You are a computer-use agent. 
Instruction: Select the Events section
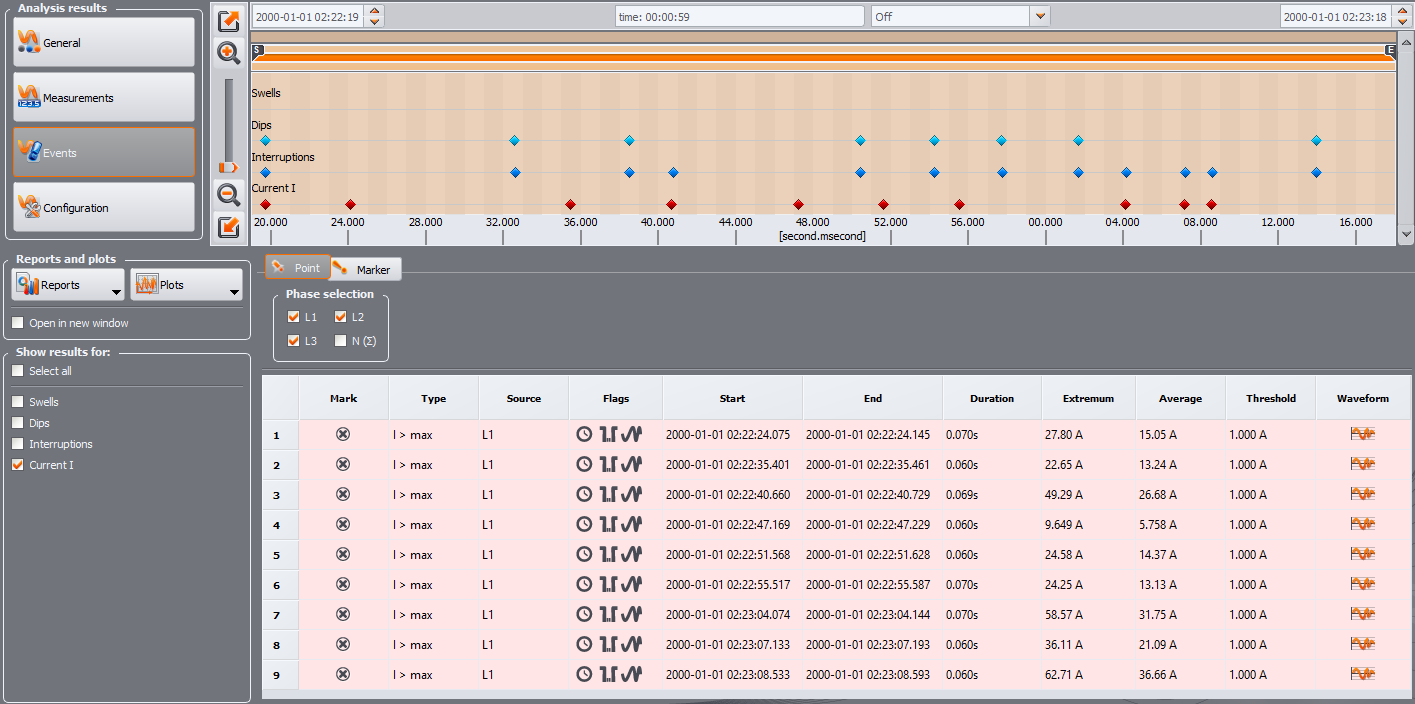[104, 153]
